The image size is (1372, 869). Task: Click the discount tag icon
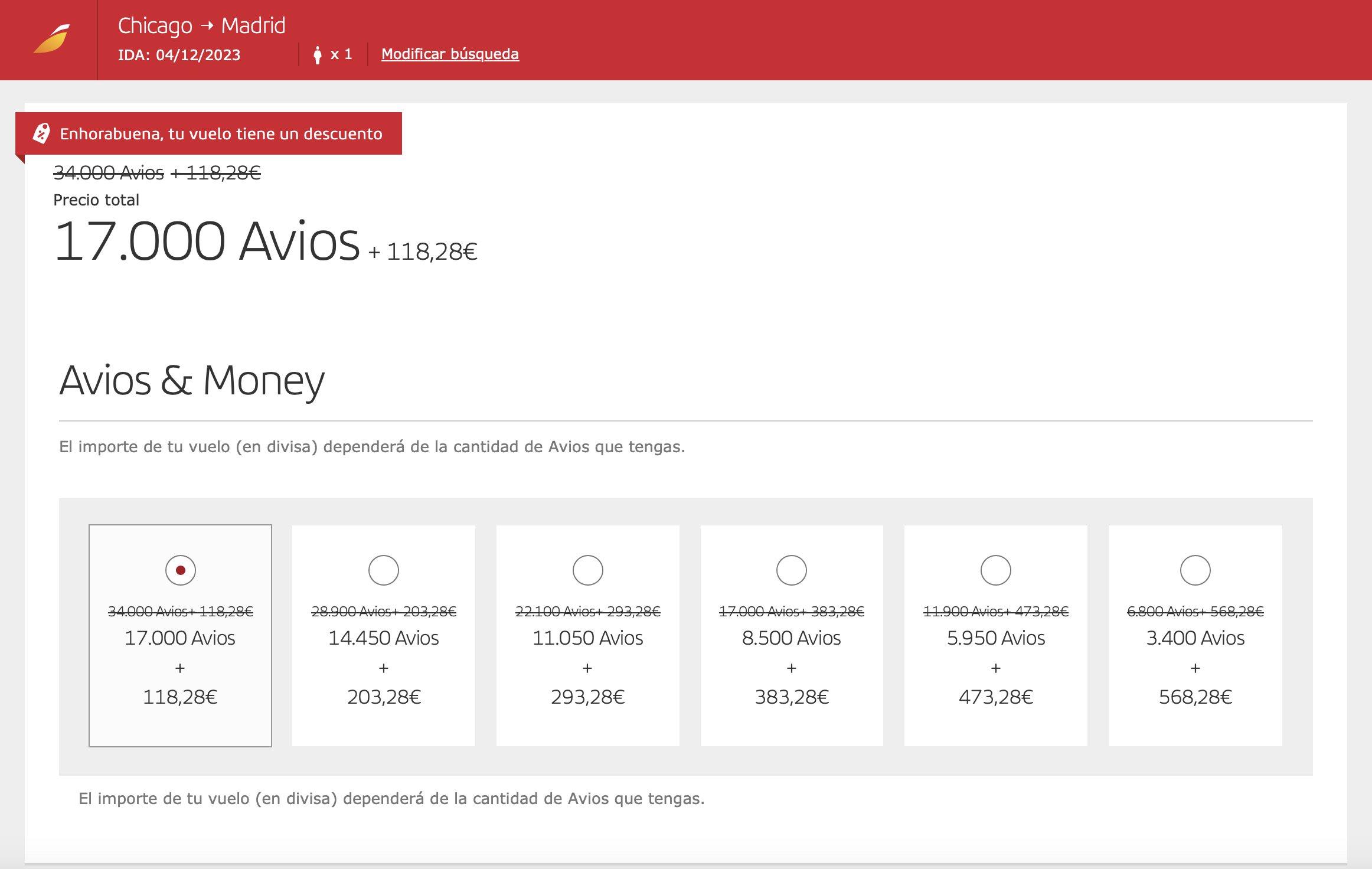point(41,133)
